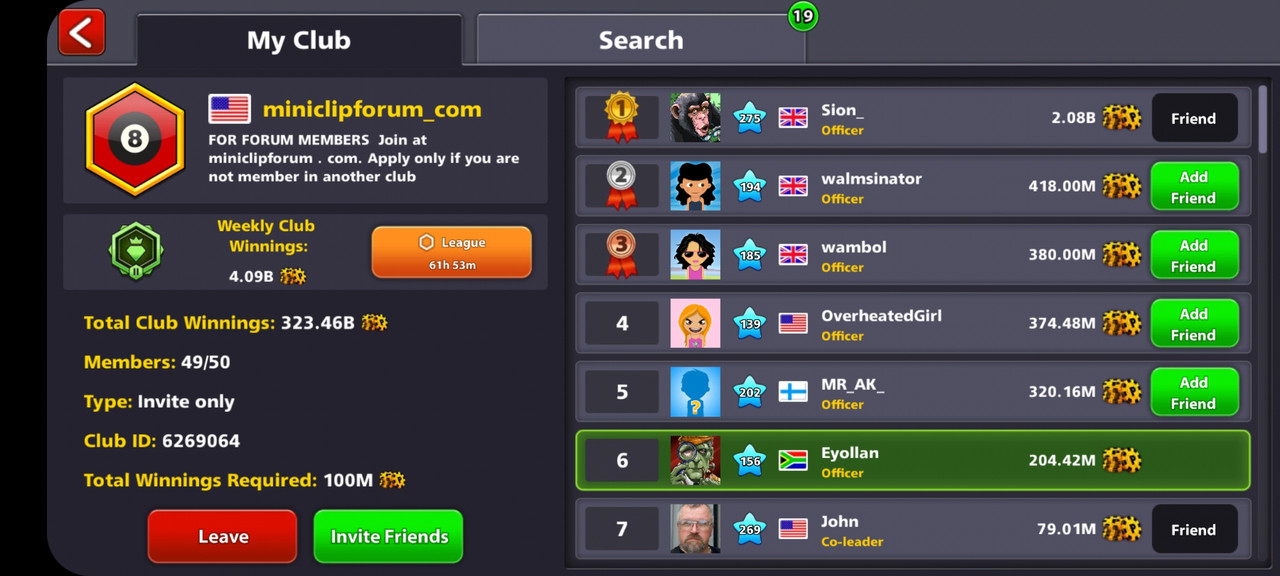The width and height of the screenshot is (1280, 576).
Task: Tap the bronze third-place medal icon
Action: (621, 254)
